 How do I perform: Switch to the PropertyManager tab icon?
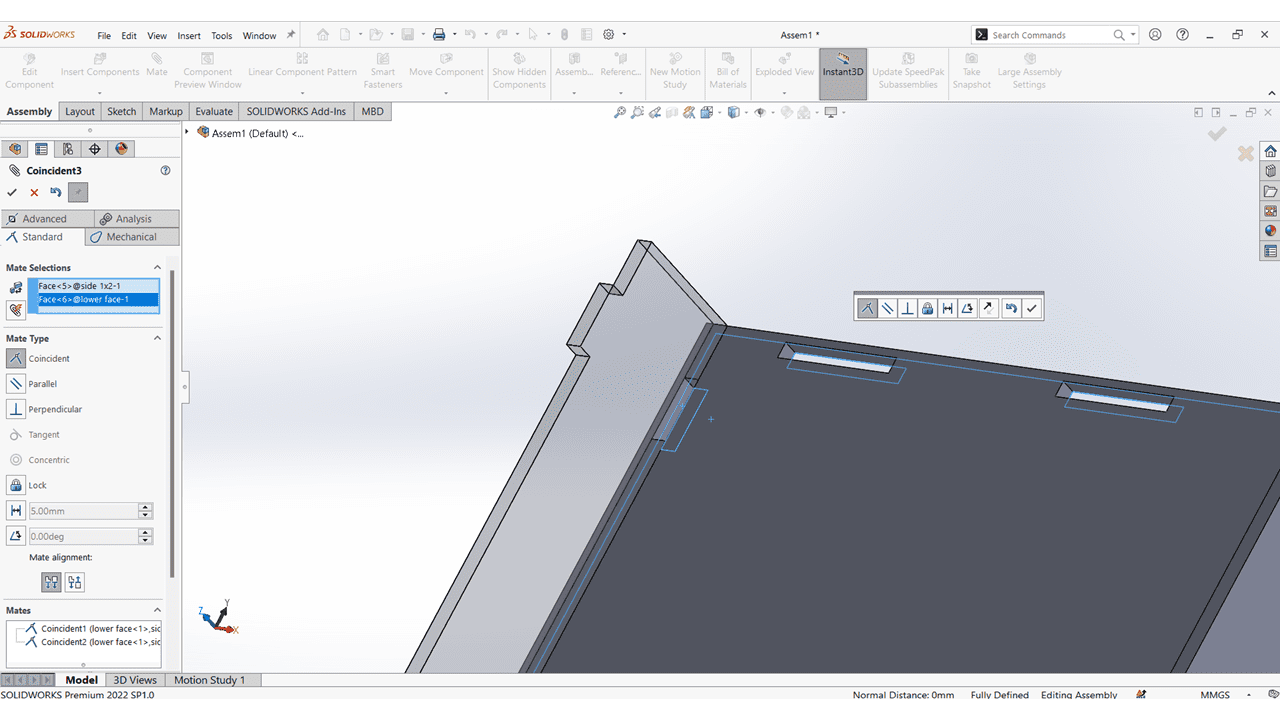[41, 149]
